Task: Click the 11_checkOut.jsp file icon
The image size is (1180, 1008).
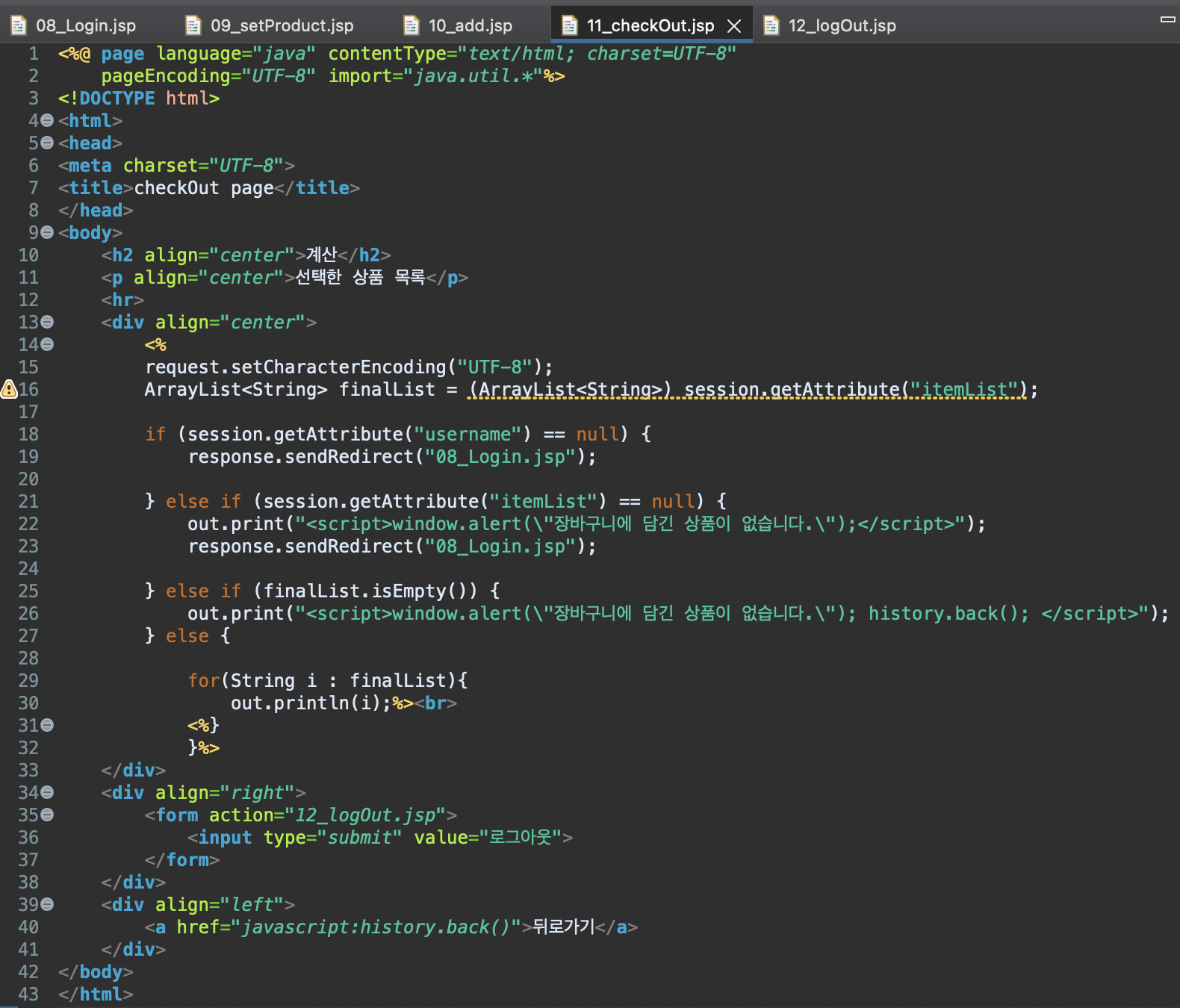Action: 570,25
